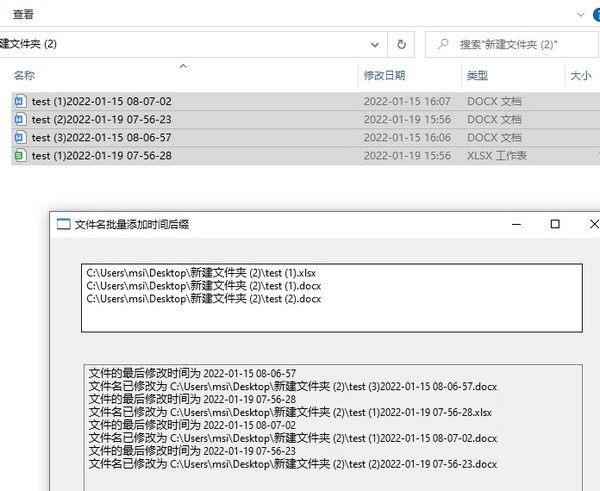Click the DOCX icon of test (2)2022-01-19 07-56-23
The width and height of the screenshot is (600, 491).
click(x=20, y=119)
